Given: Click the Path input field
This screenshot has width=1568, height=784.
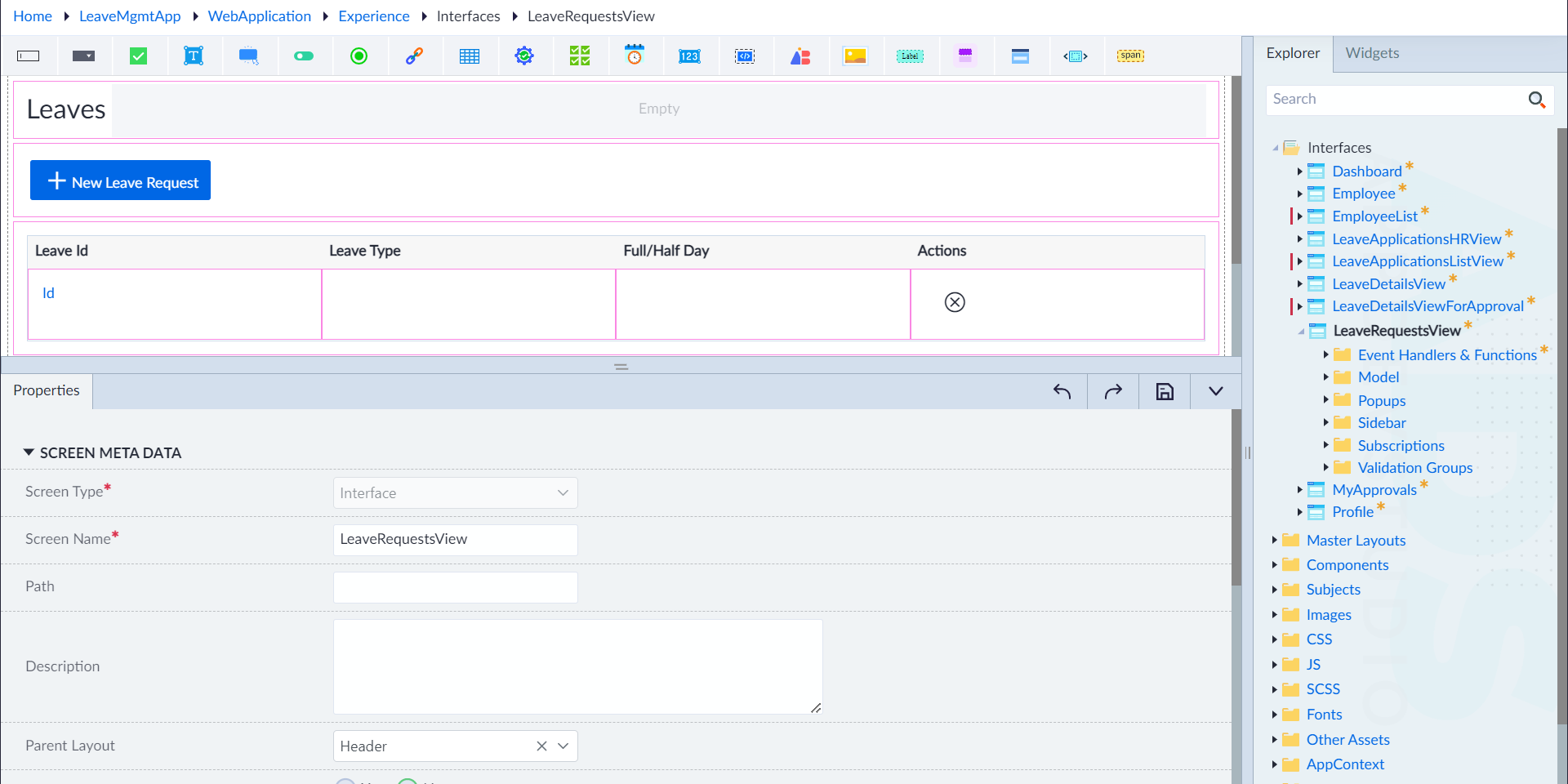Looking at the screenshot, I should [x=456, y=587].
